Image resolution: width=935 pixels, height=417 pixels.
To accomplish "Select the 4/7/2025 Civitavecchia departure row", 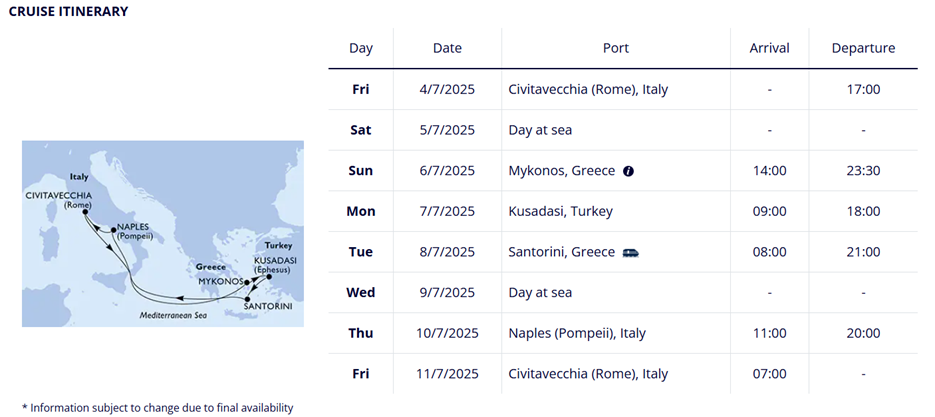I will point(623,89).
